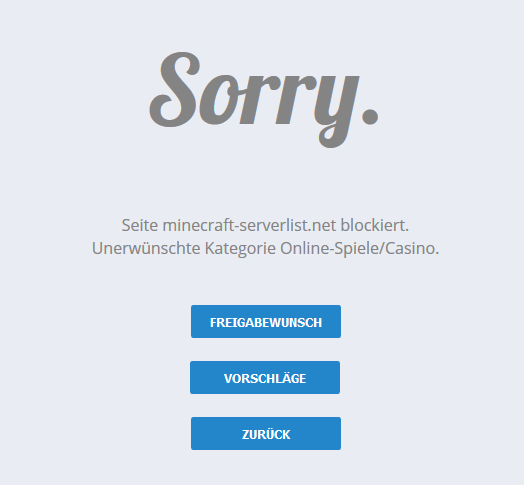This screenshot has height=485, width=524.
Task: Click the first r in Sorry
Action: [257, 100]
